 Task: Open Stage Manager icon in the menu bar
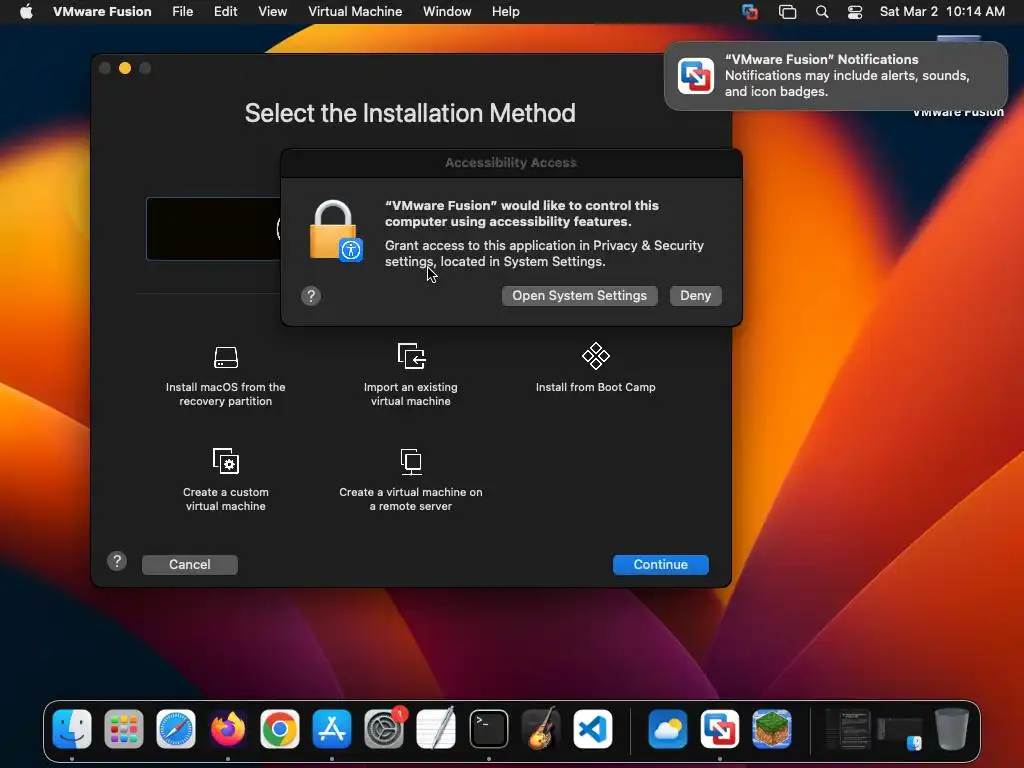tap(788, 12)
